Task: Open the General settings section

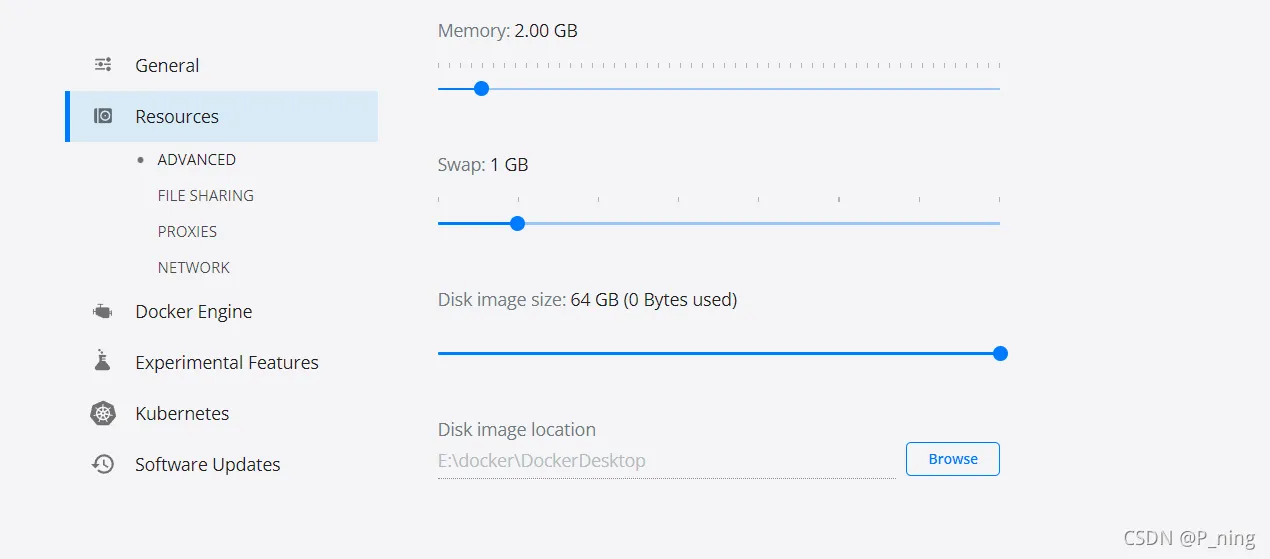Action: [x=167, y=65]
